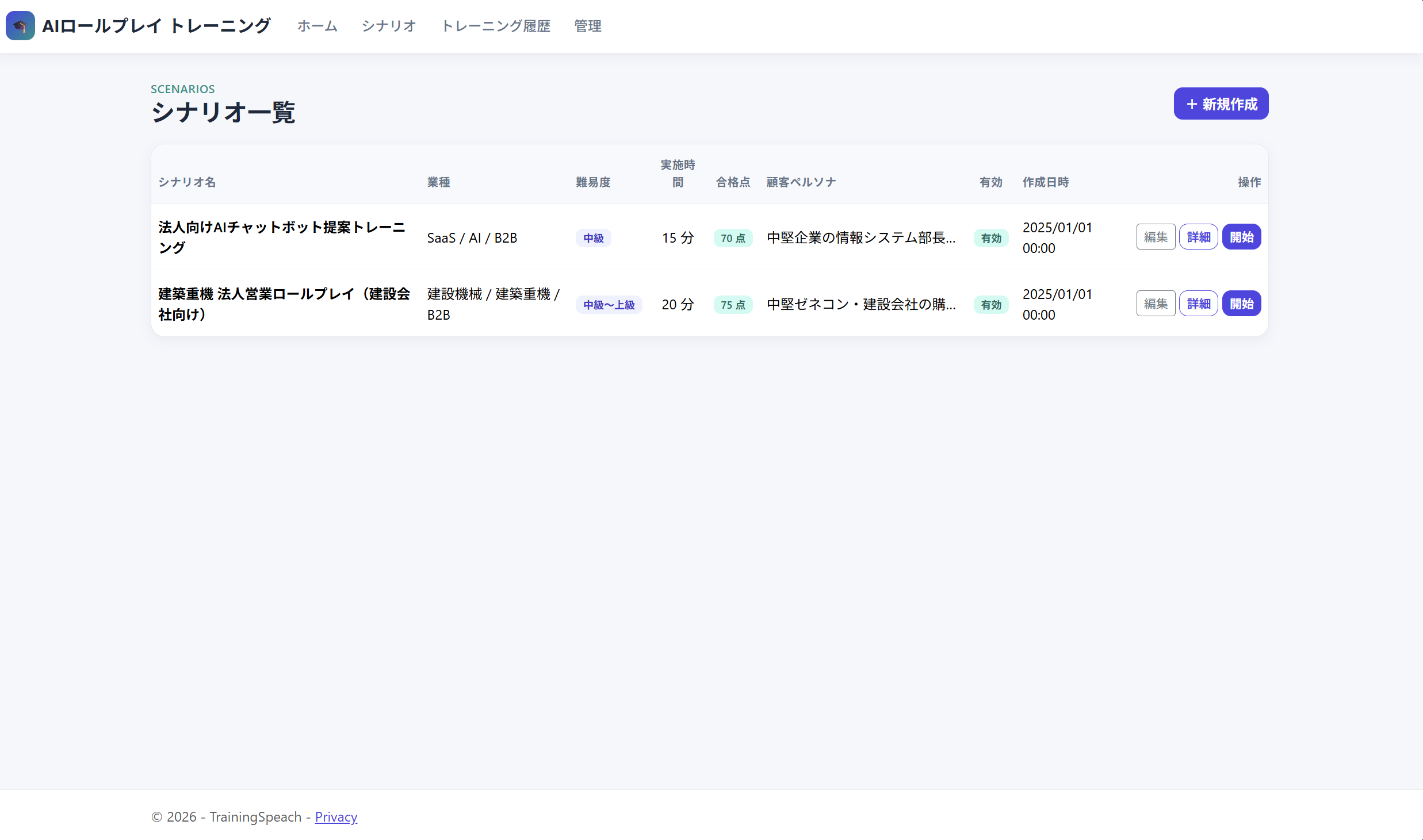Open トレーニング履歴 in the top navigation
The height and width of the screenshot is (840, 1423).
[x=496, y=26]
